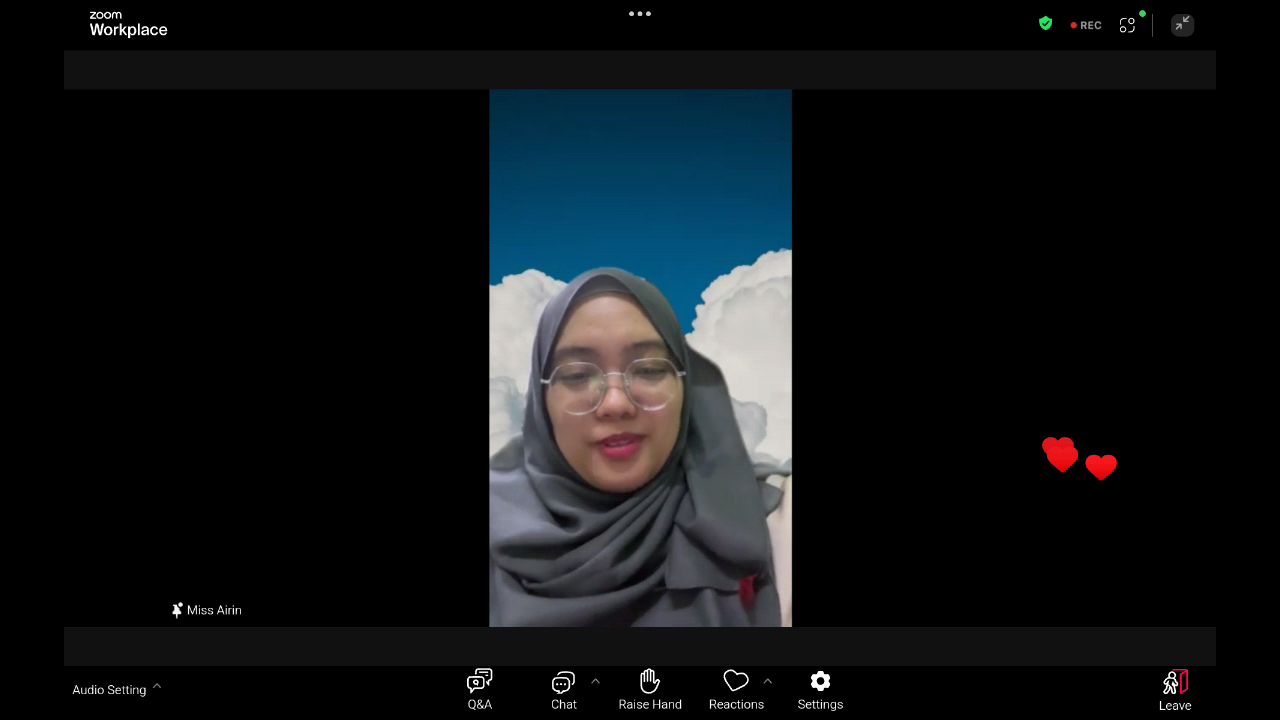The image size is (1280, 720).
Task: Open the Chat panel
Action: tap(564, 690)
